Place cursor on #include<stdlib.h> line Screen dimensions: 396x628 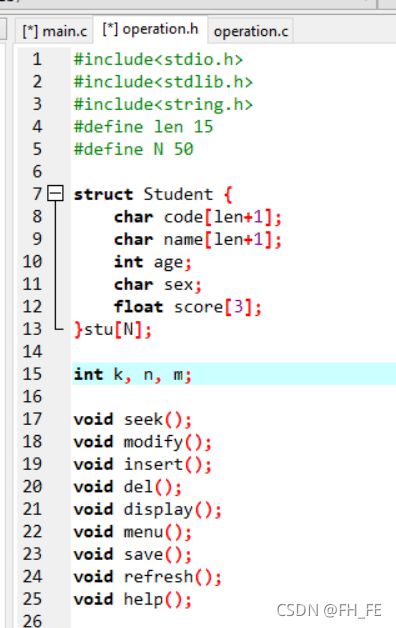tap(163, 82)
